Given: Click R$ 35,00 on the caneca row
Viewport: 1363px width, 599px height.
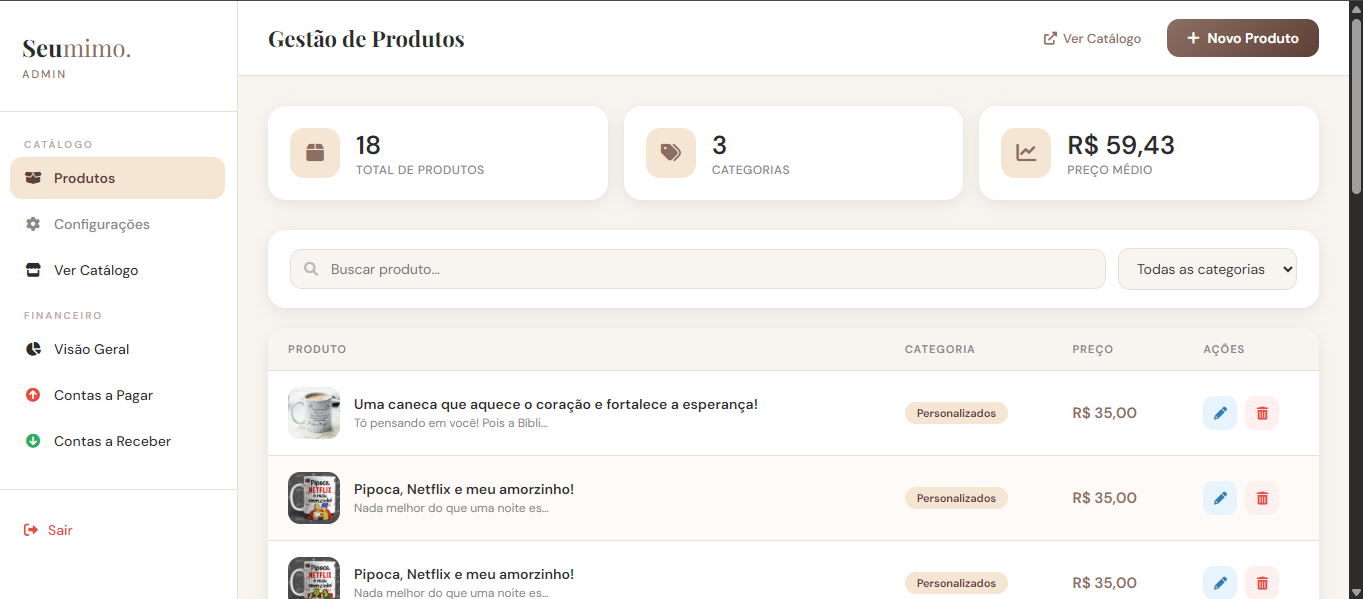Looking at the screenshot, I should [x=1104, y=413].
